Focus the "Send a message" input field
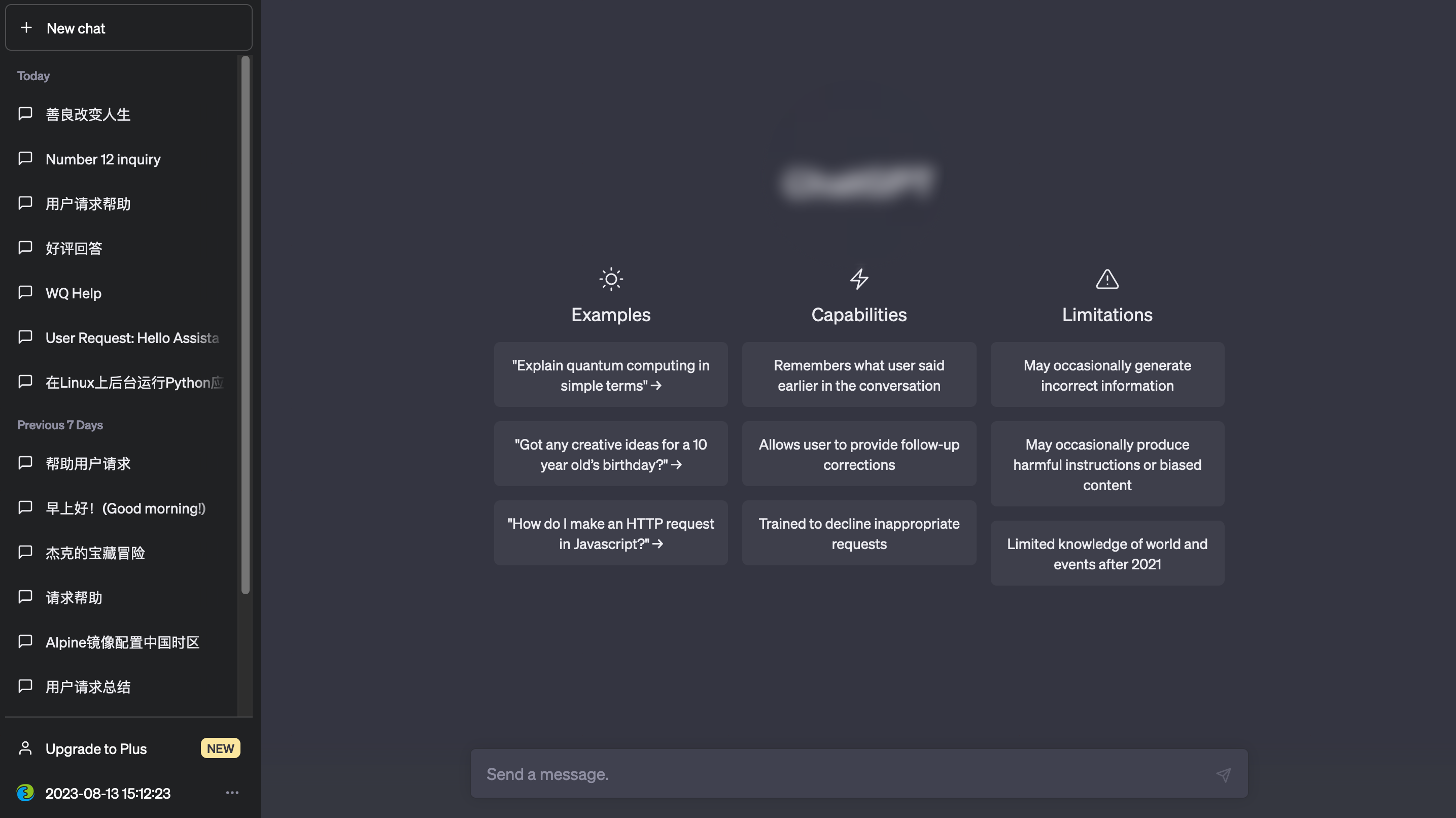 [842, 774]
